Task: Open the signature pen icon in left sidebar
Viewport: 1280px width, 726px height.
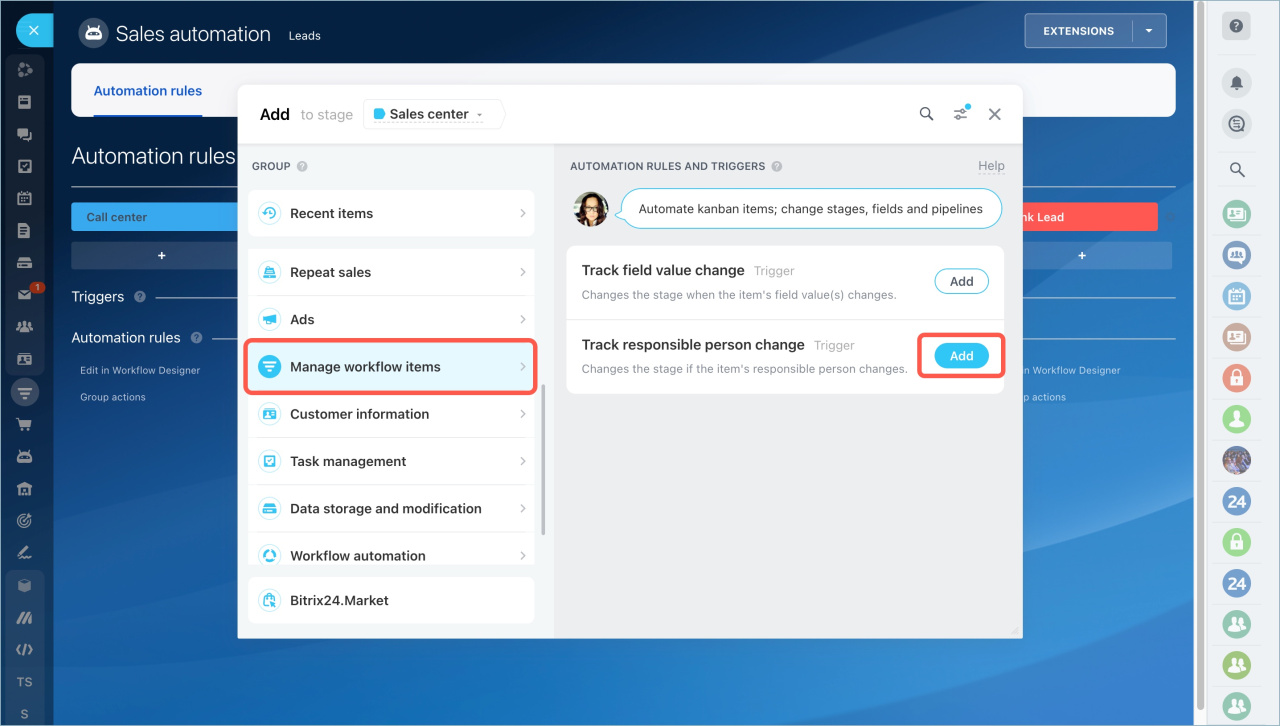Action: coord(25,552)
